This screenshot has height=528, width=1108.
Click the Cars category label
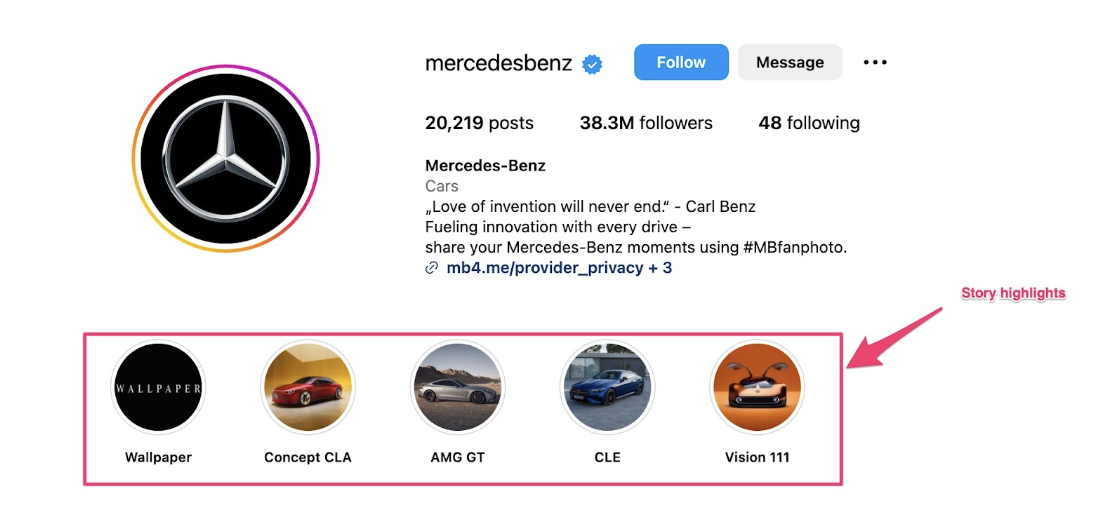(x=442, y=186)
